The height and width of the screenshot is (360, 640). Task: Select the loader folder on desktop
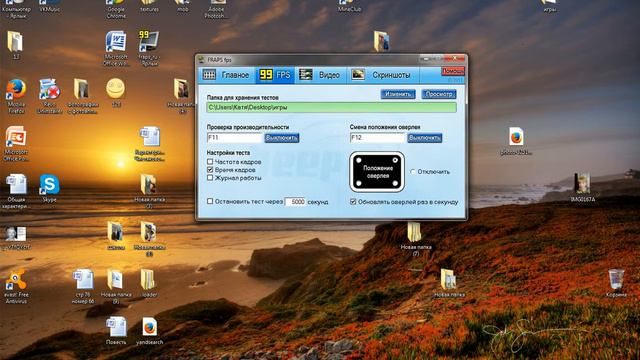[148, 283]
